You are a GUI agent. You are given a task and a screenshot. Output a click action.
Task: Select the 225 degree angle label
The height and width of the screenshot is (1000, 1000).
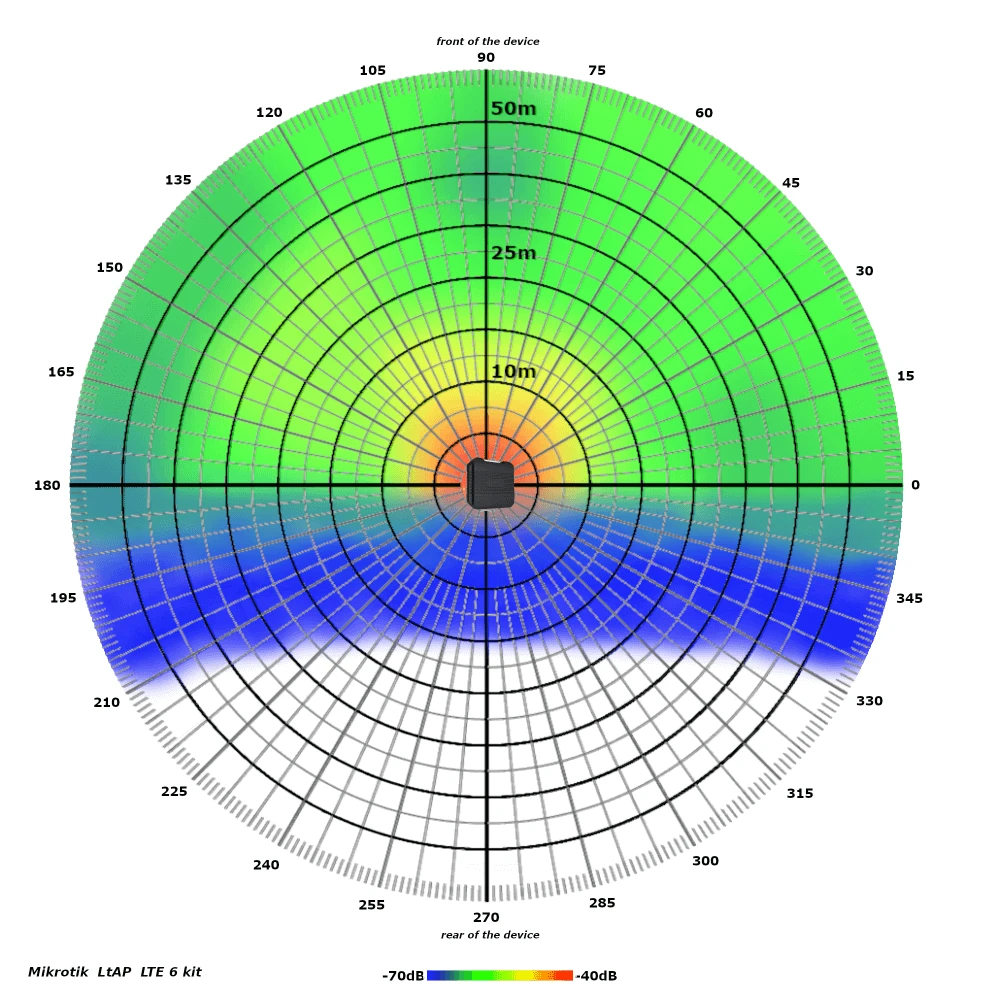pyautogui.click(x=173, y=791)
